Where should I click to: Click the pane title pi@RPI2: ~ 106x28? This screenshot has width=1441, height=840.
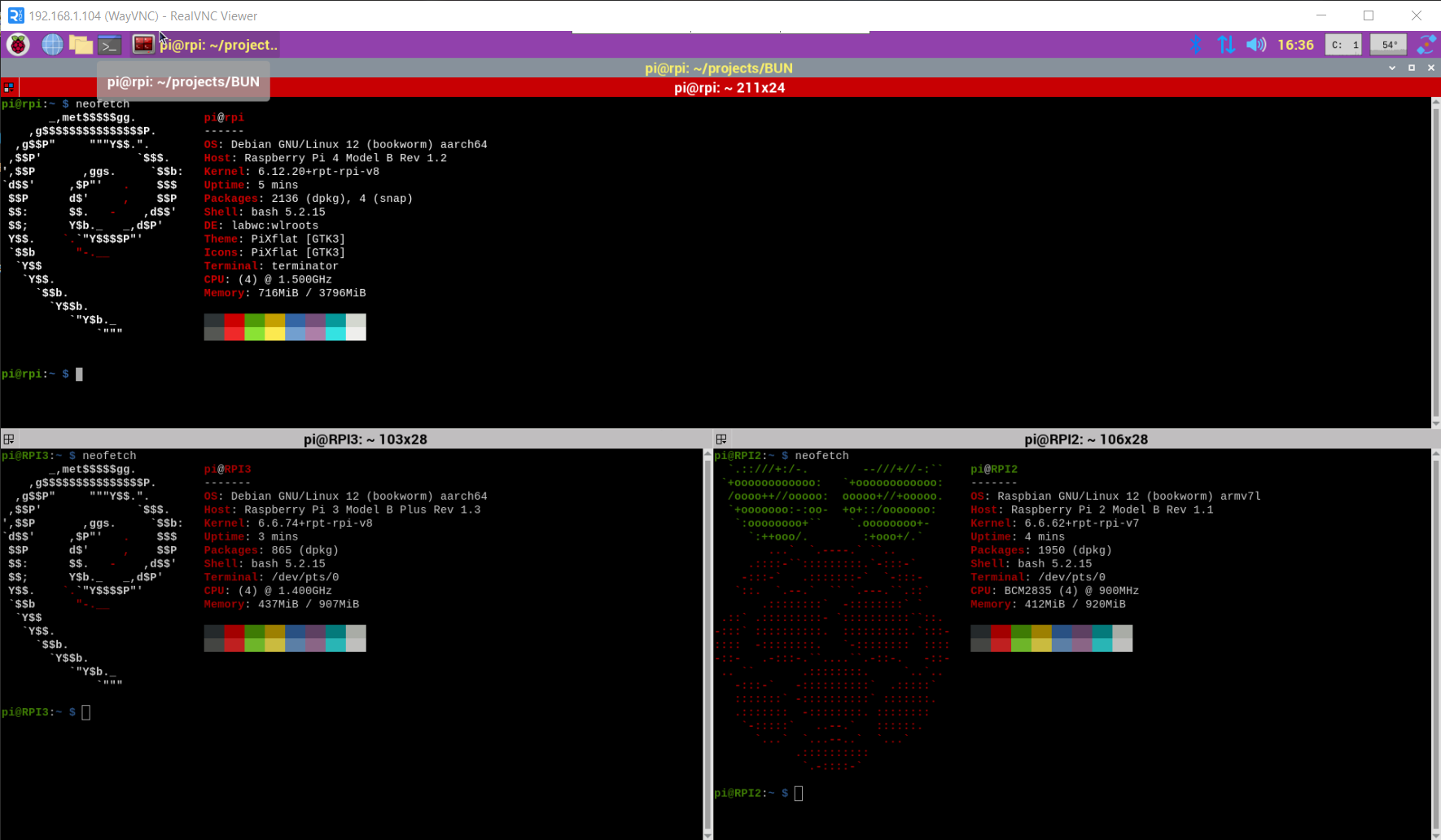(x=1086, y=440)
